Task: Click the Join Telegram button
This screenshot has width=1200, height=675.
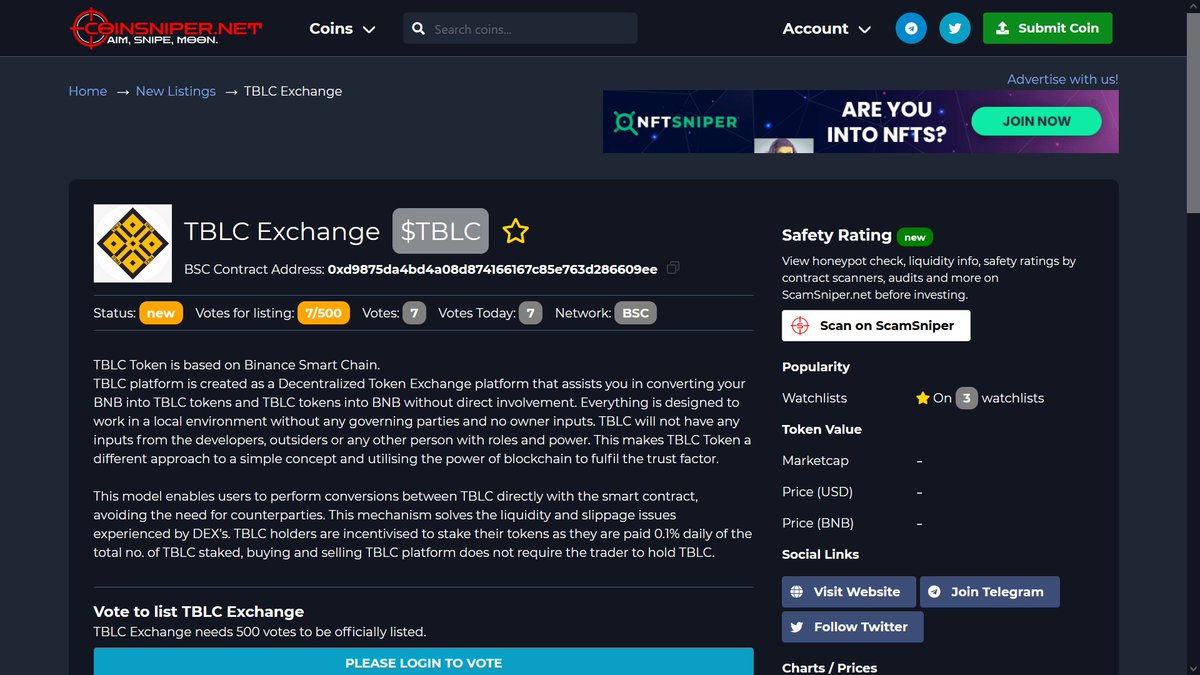Action: pos(989,591)
